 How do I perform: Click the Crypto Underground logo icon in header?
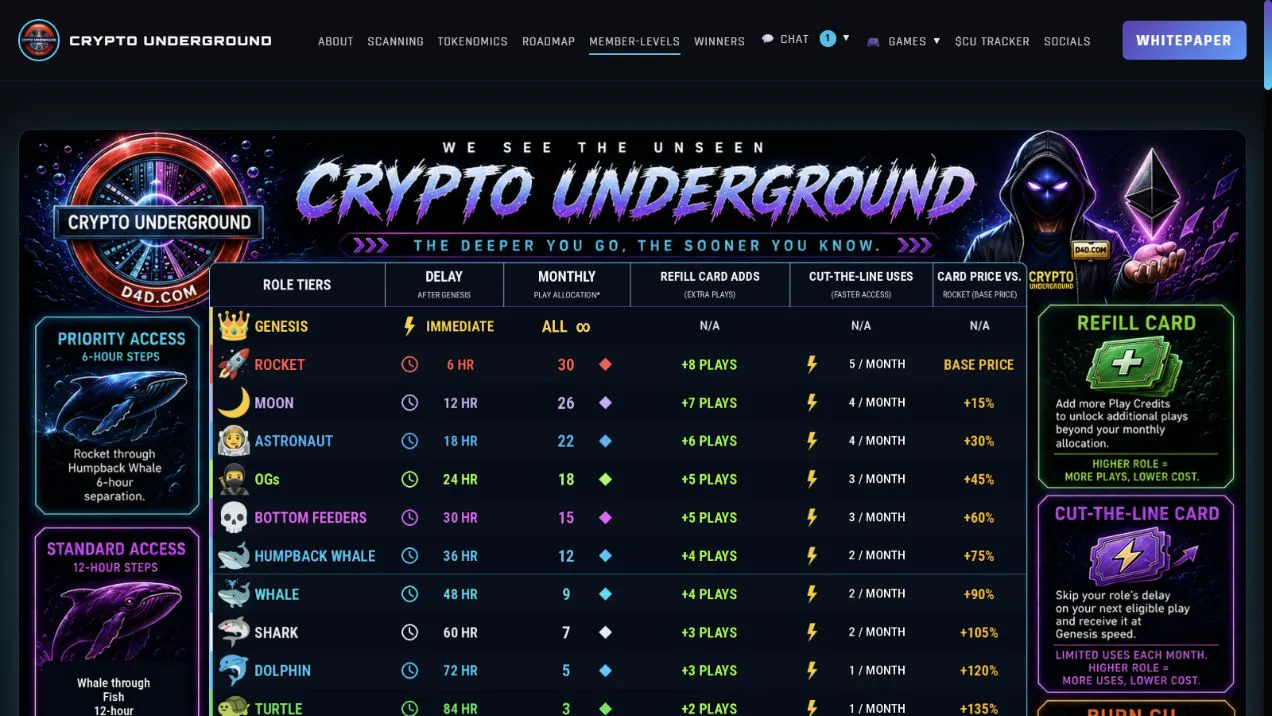(x=39, y=40)
